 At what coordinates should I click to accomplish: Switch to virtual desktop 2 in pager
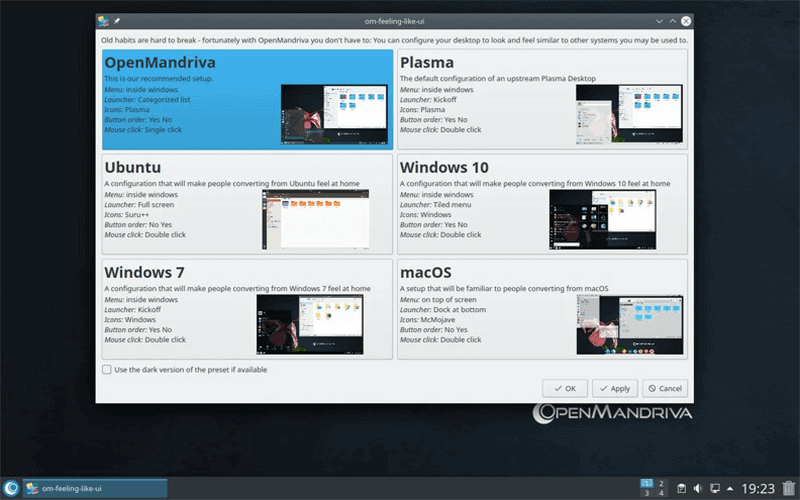click(660, 482)
